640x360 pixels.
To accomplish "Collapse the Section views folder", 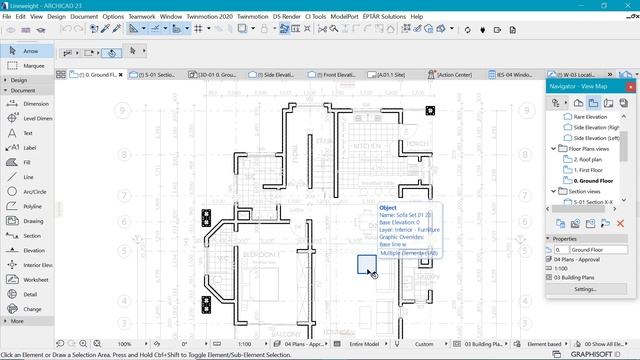I will coord(553,191).
